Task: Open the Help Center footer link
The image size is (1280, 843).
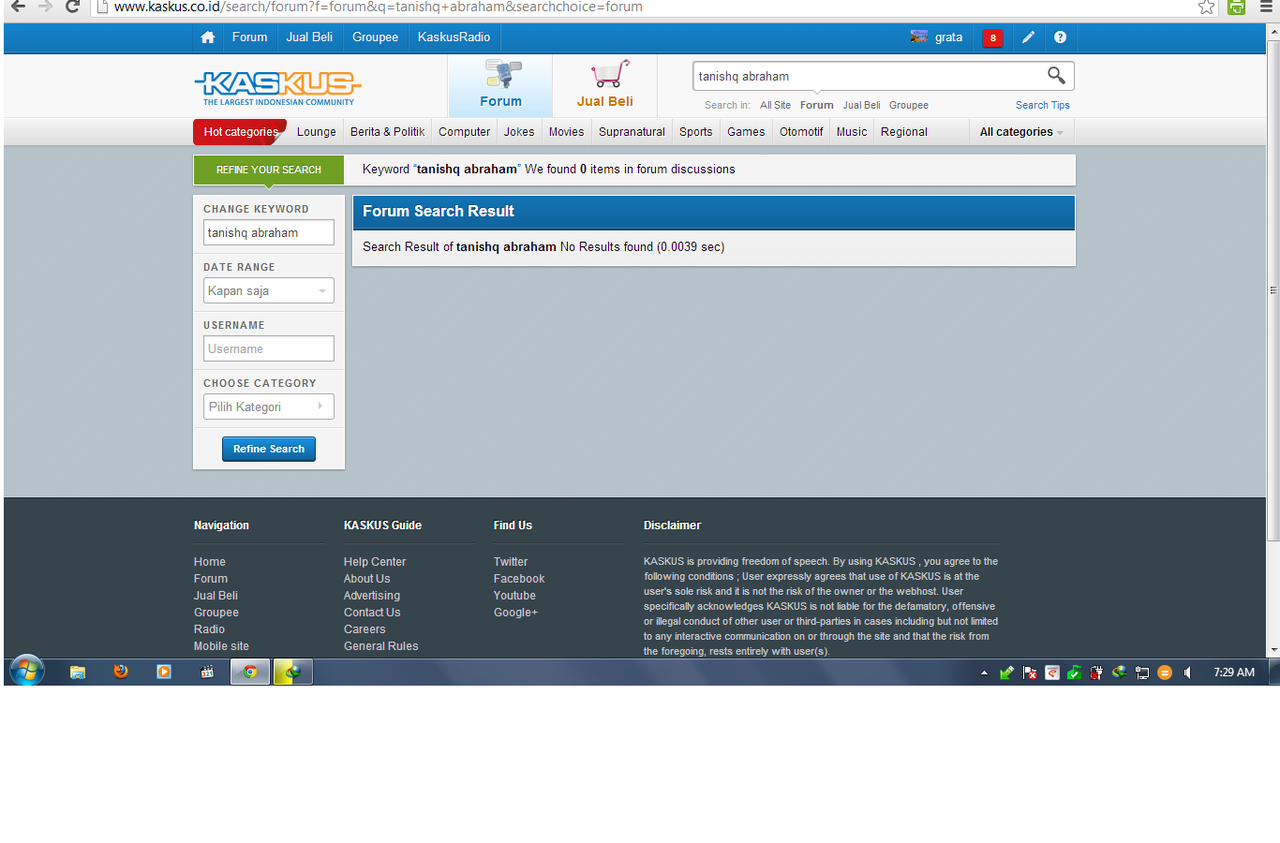Action: pos(375,562)
